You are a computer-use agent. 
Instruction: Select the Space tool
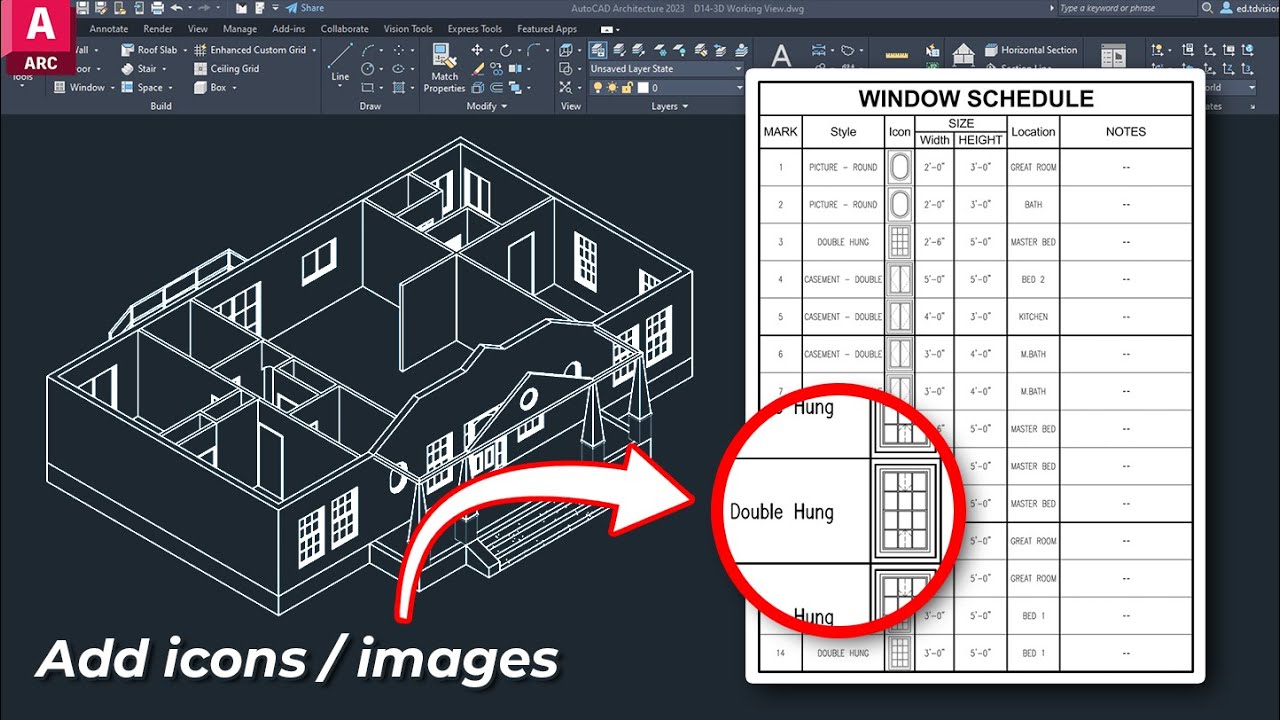142,87
